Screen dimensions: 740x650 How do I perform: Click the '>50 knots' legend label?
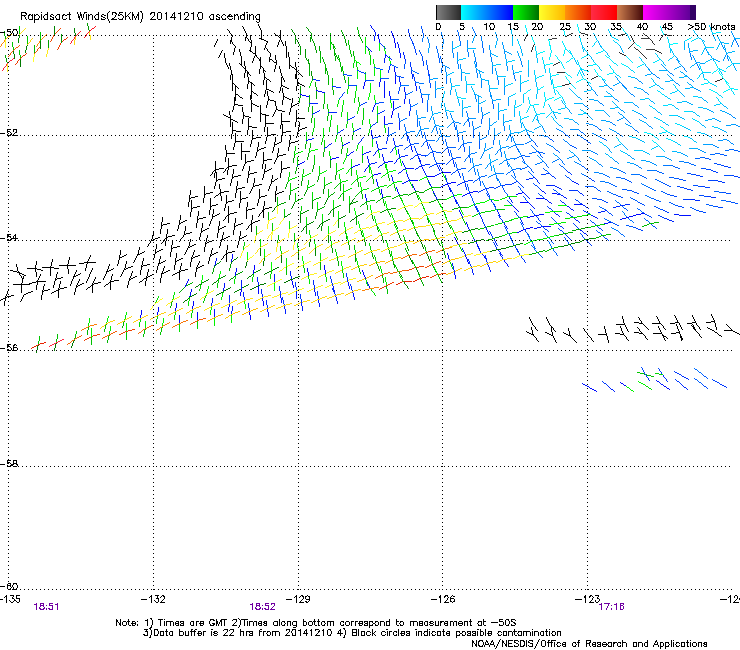click(x=711, y=27)
